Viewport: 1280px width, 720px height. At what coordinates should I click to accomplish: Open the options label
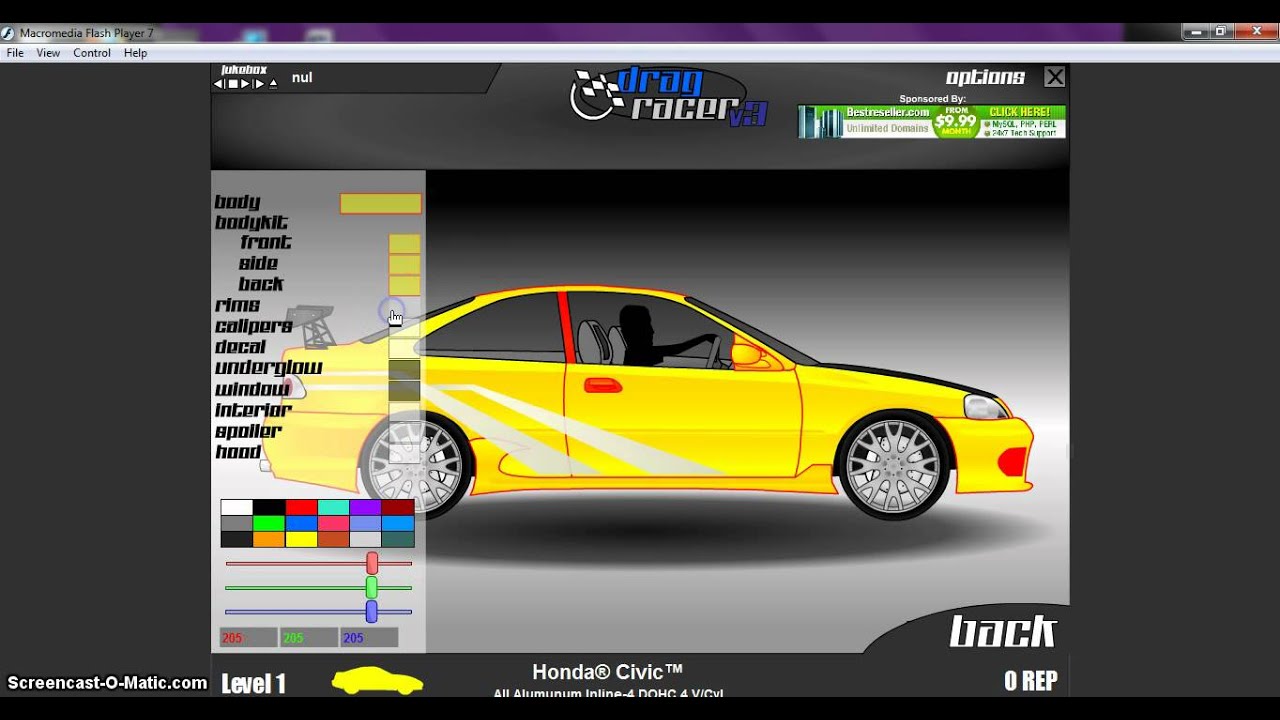point(985,77)
